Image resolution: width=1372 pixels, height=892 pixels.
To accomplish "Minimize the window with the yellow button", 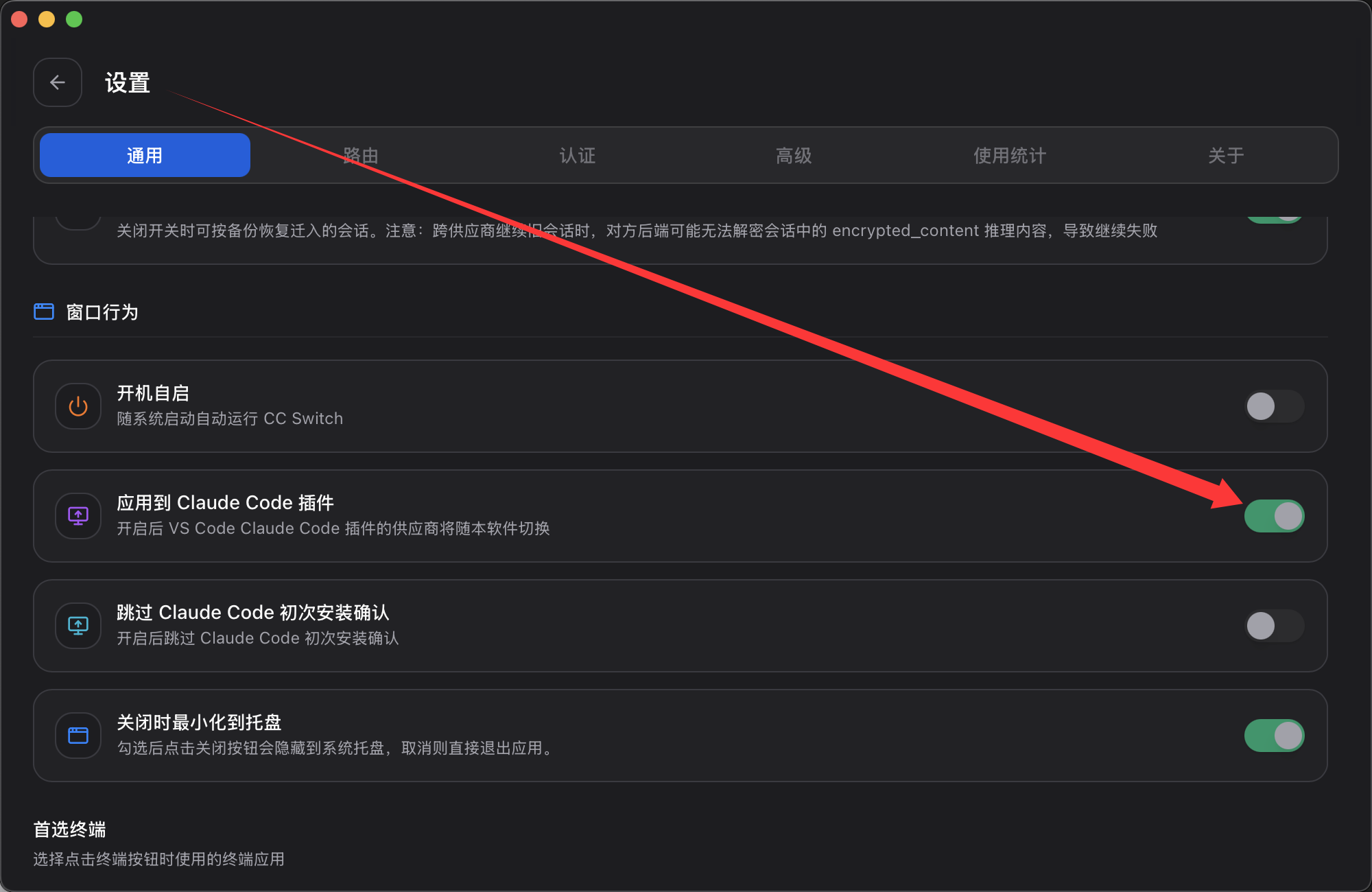I will coord(47,19).
